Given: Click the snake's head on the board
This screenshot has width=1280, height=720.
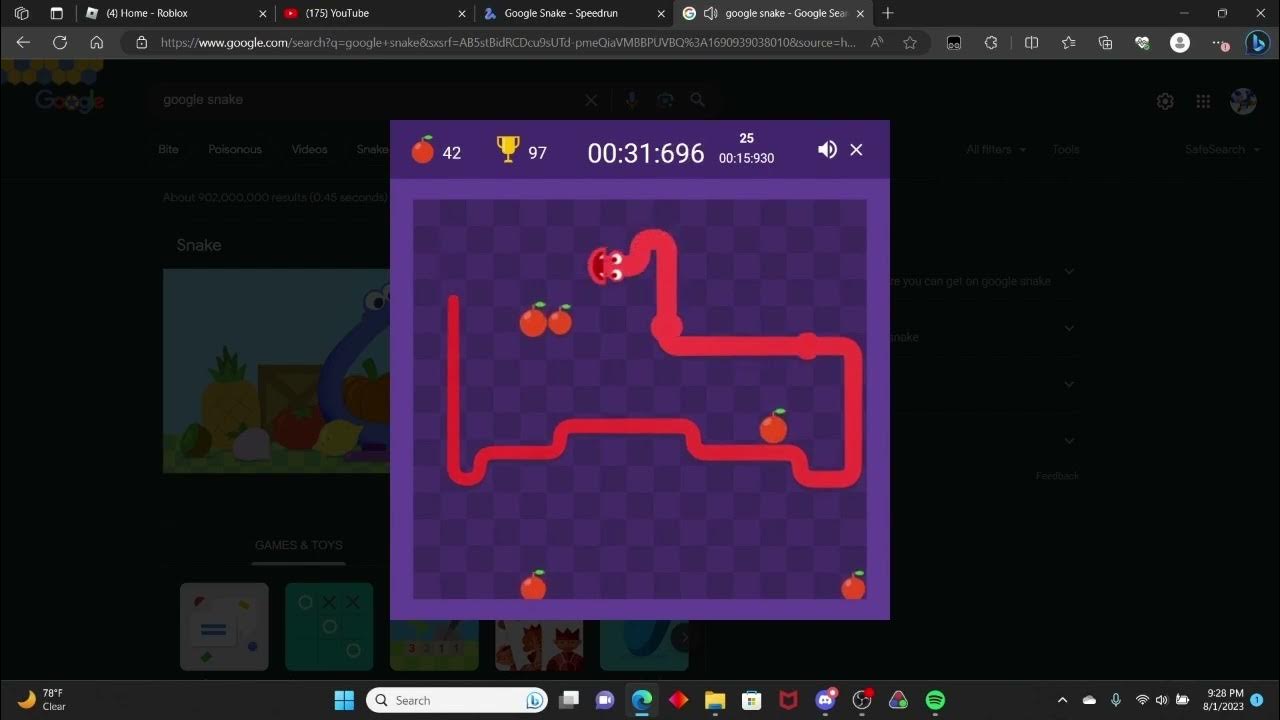Looking at the screenshot, I should pos(606,265).
